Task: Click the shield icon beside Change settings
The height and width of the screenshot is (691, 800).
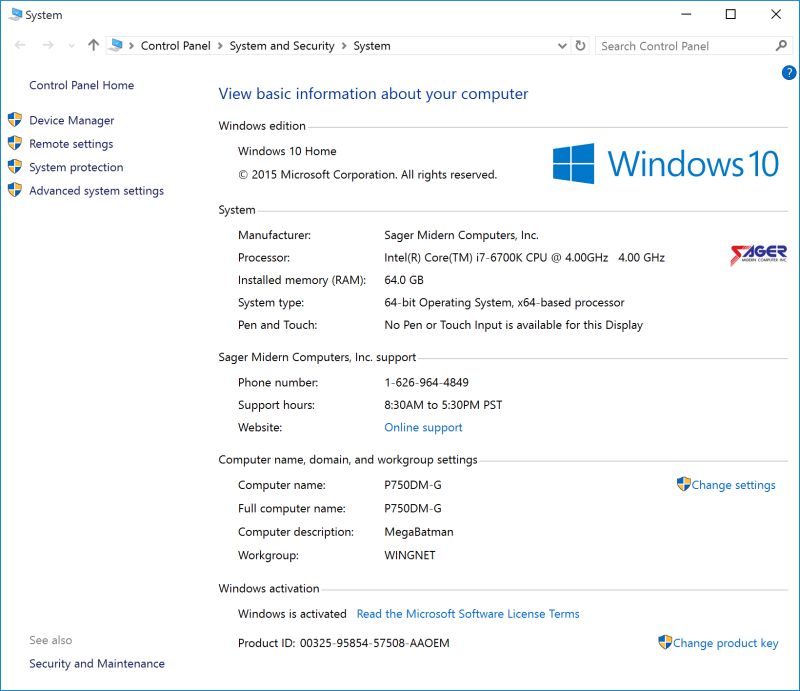Action: [x=684, y=484]
